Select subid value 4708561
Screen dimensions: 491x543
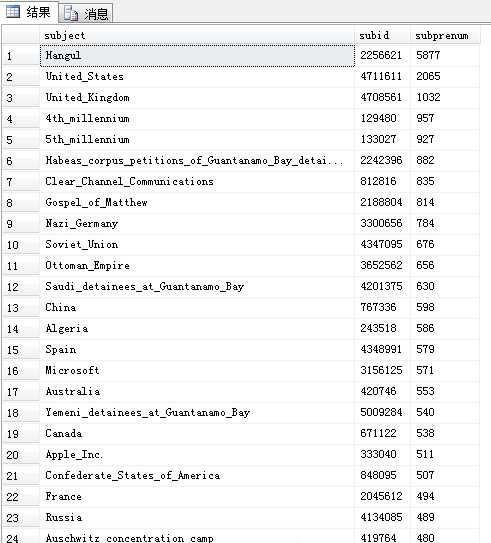pyautogui.click(x=382, y=98)
